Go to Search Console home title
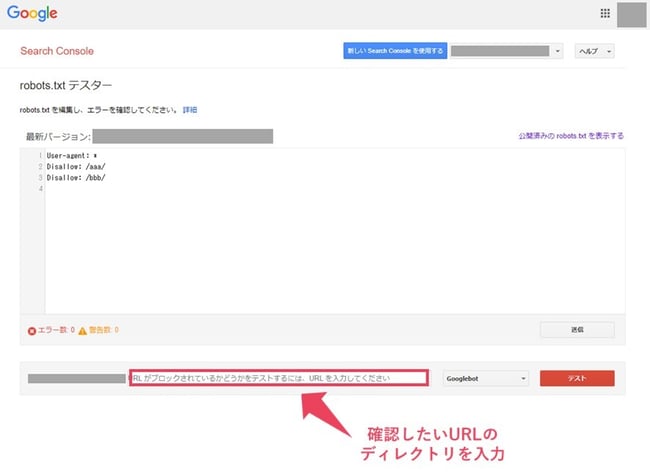 [57, 51]
